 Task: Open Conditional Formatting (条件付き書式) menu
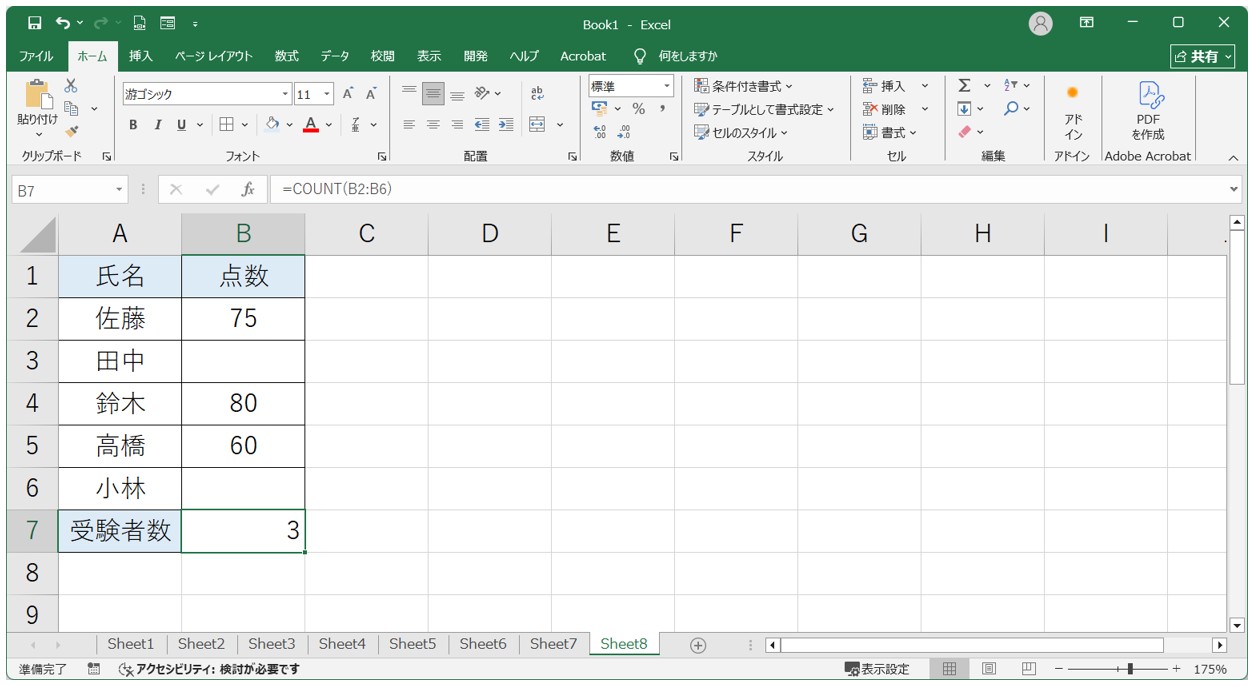(744, 86)
